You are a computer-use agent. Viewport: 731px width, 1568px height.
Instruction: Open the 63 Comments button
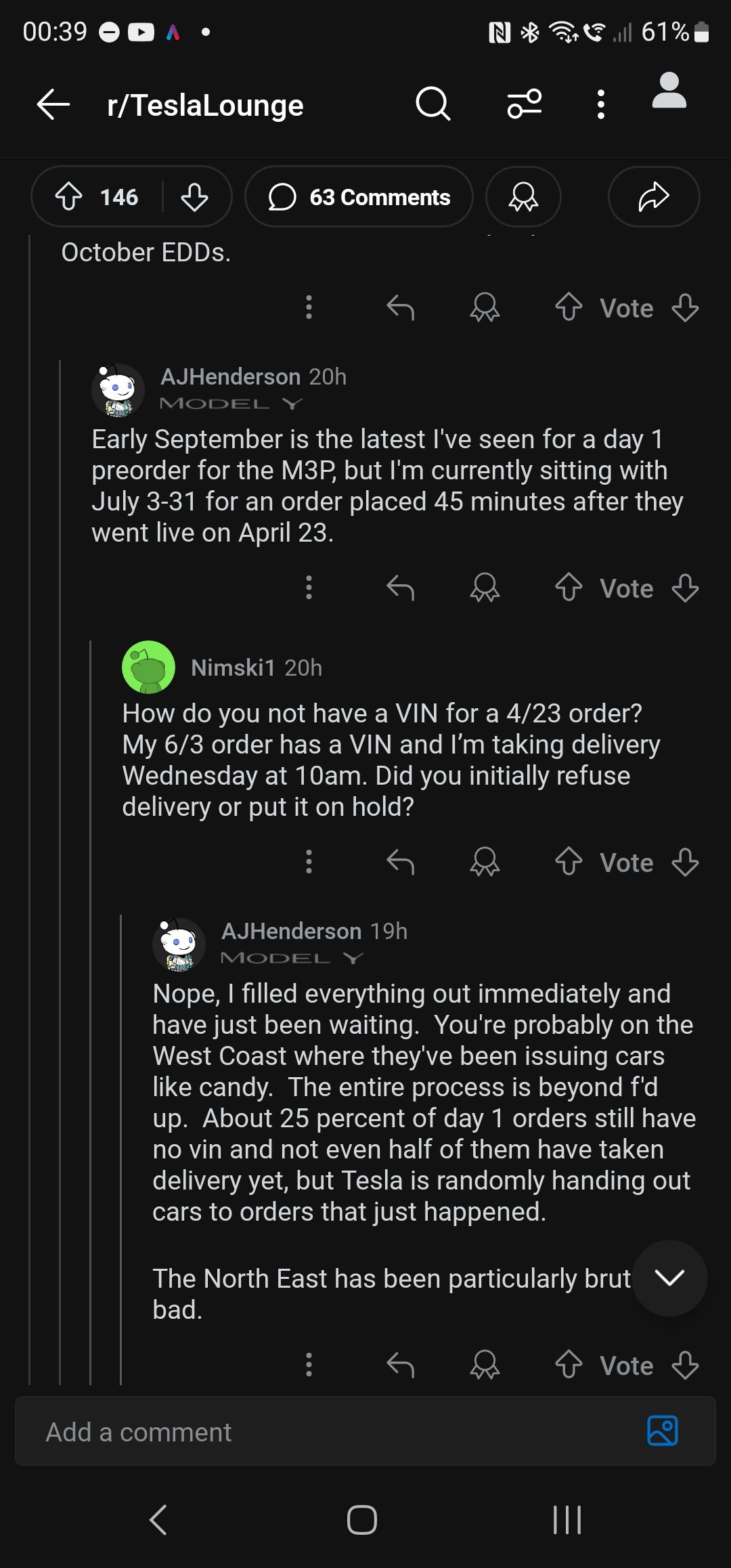[x=359, y=197]
